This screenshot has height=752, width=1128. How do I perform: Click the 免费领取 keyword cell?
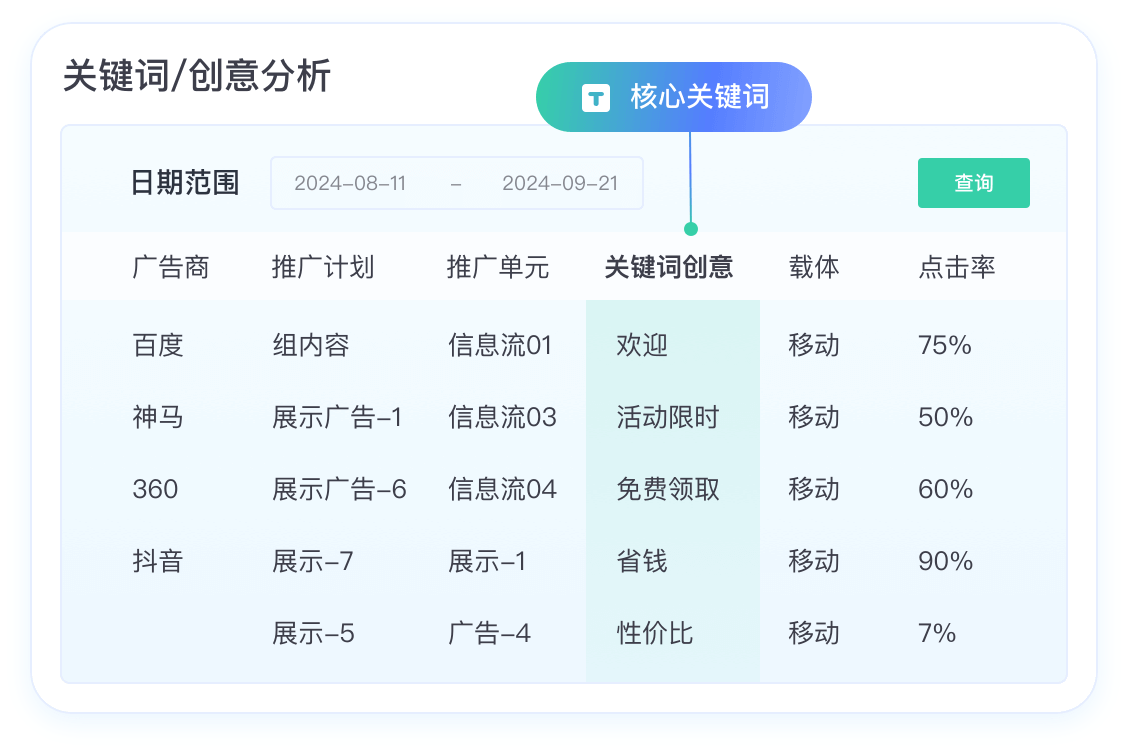pyautogui.click(x=668, y=489)
